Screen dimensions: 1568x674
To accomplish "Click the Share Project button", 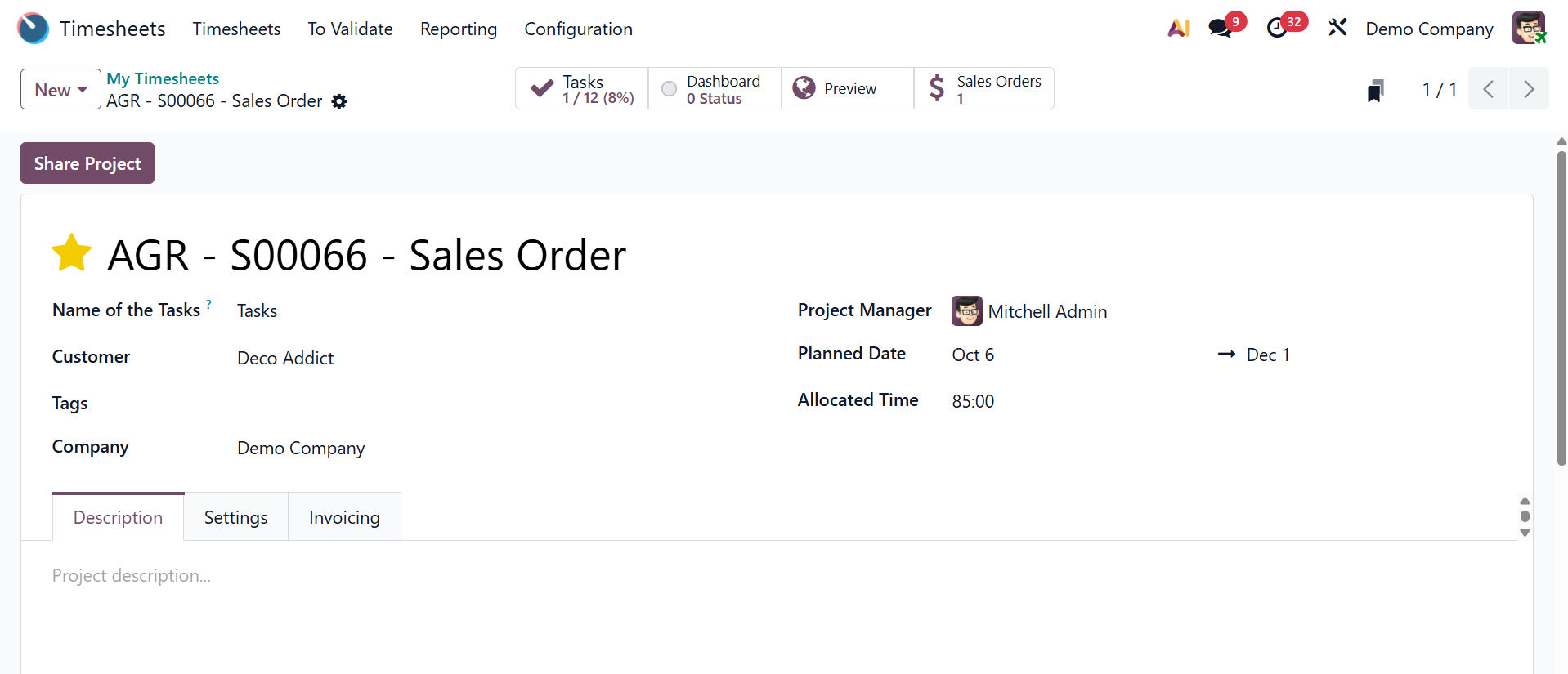I will (87, 163).
